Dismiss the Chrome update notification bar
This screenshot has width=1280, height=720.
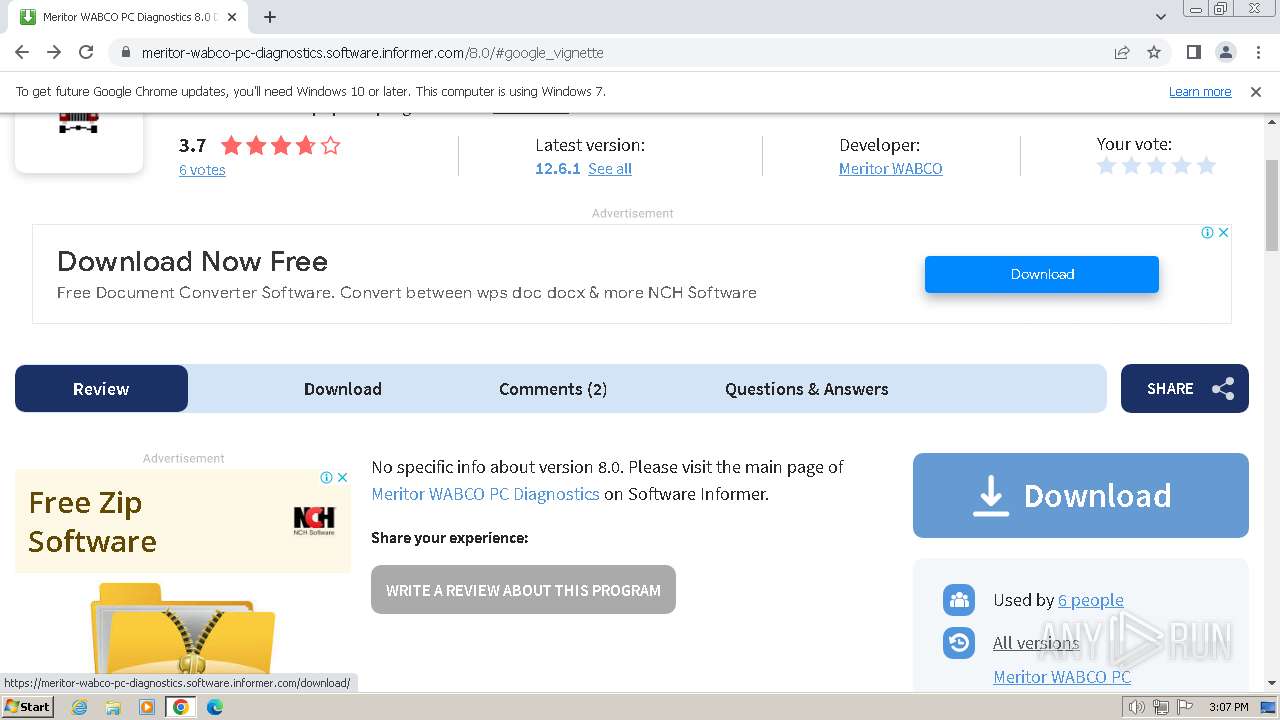point(1256,92)
